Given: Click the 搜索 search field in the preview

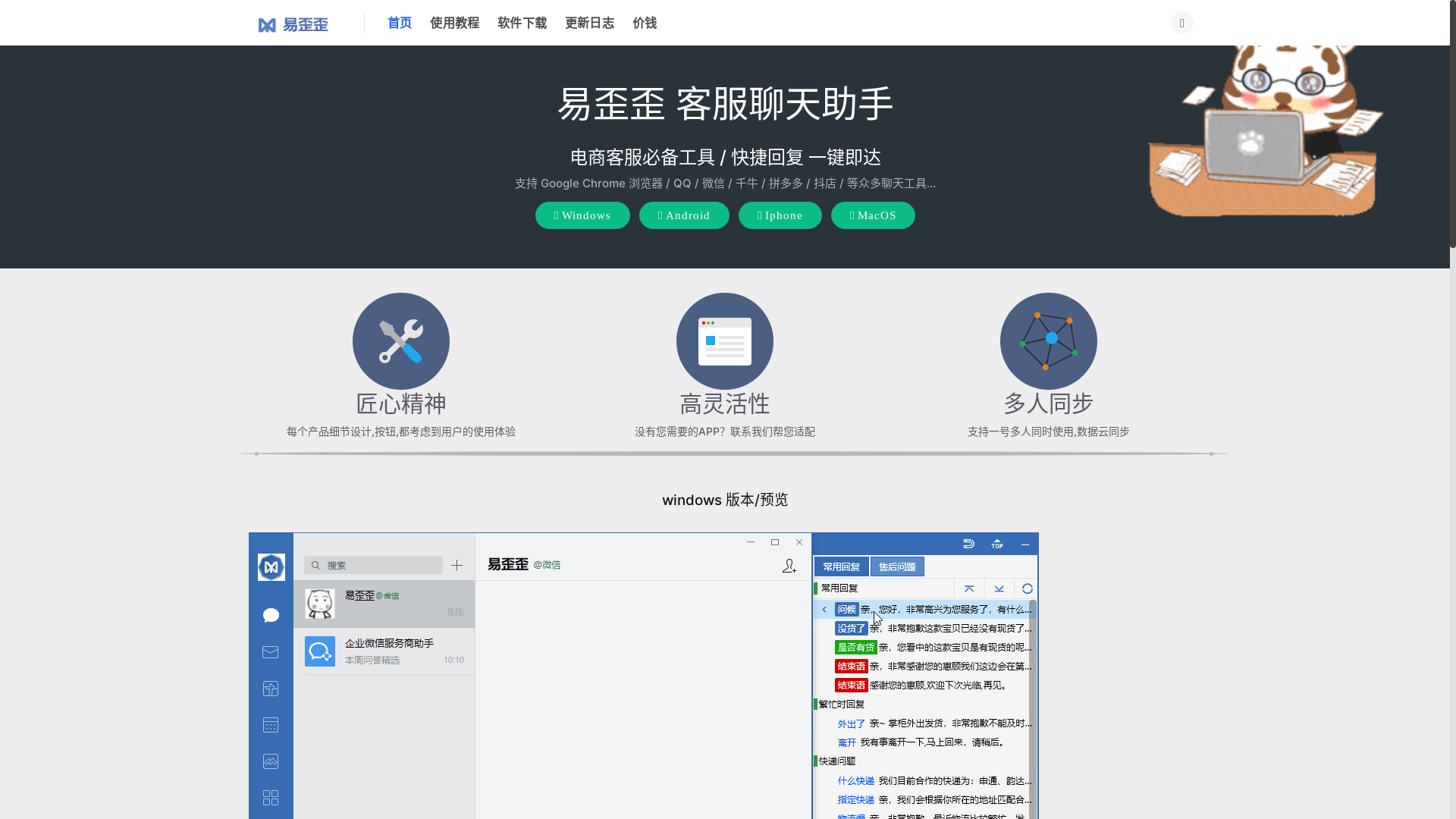Looking at the screenshot, I should pyautogui.click(x=373, y=565).
